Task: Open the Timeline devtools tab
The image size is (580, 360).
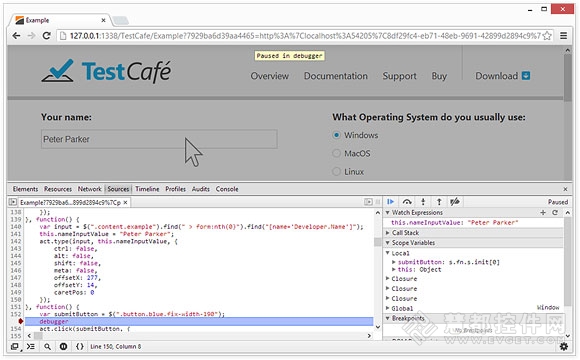Action: point(147,189)
